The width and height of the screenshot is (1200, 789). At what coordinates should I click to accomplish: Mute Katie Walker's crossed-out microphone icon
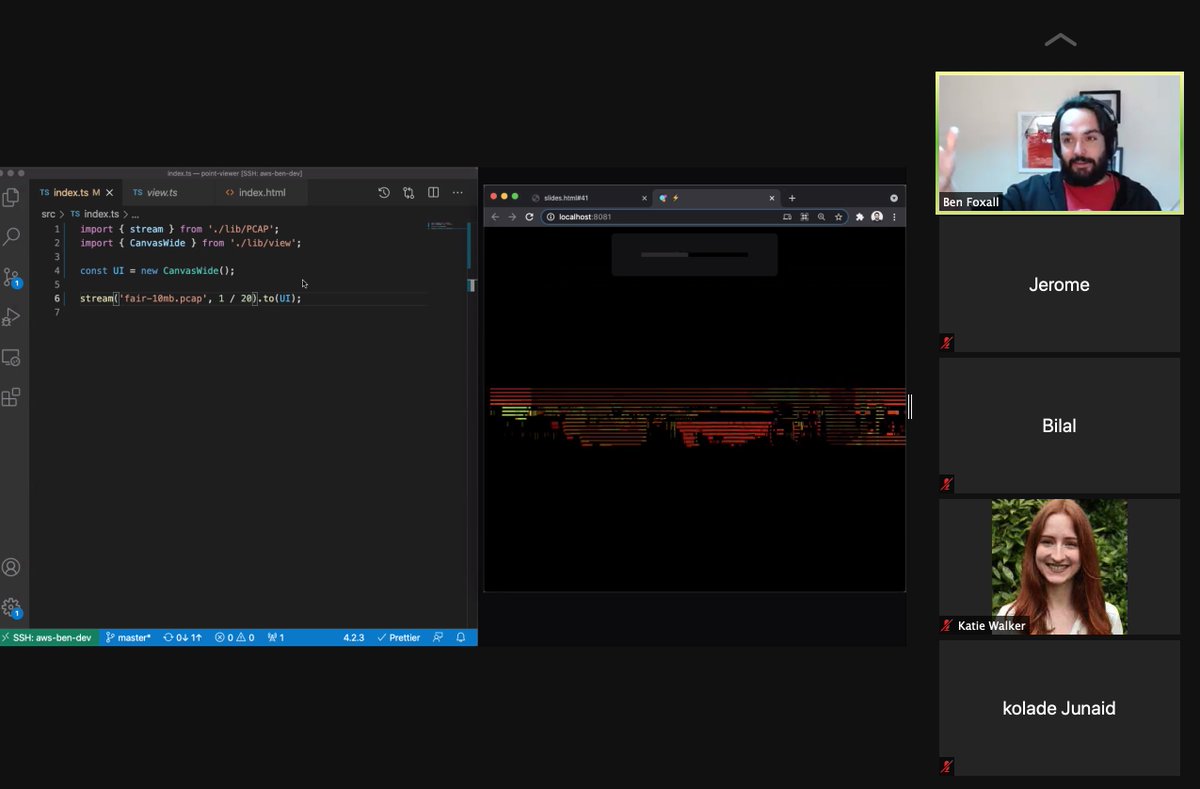946,625
